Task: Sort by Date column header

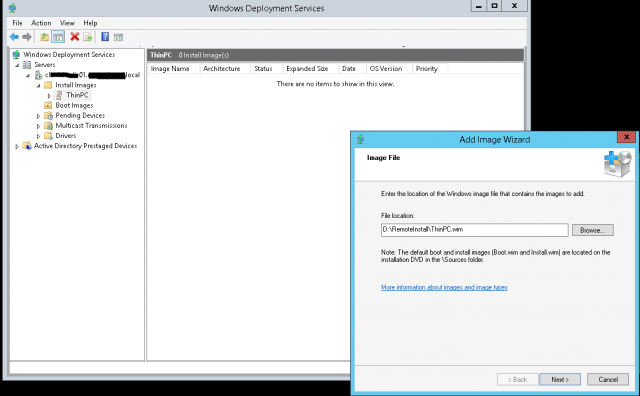Action: point(353,69)
